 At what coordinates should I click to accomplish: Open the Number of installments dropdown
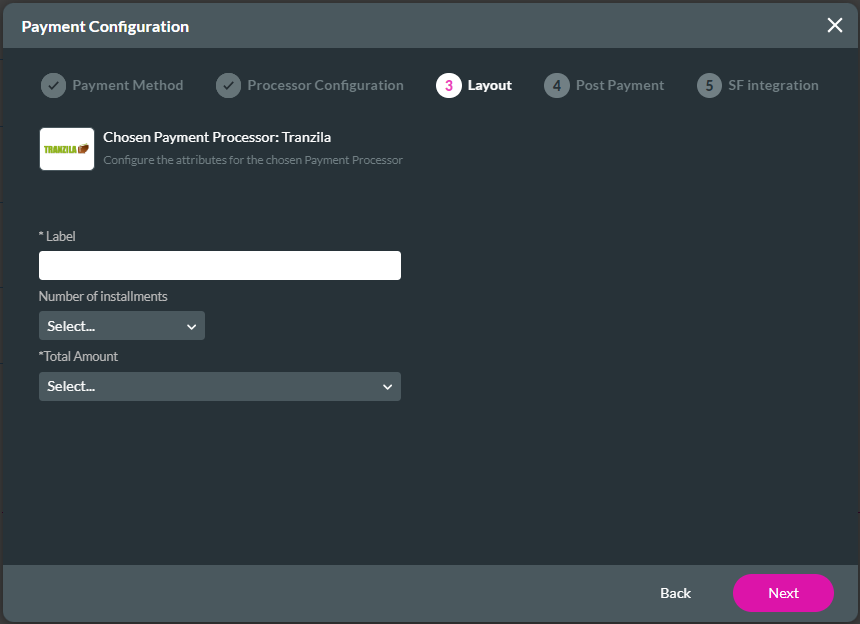121,325
